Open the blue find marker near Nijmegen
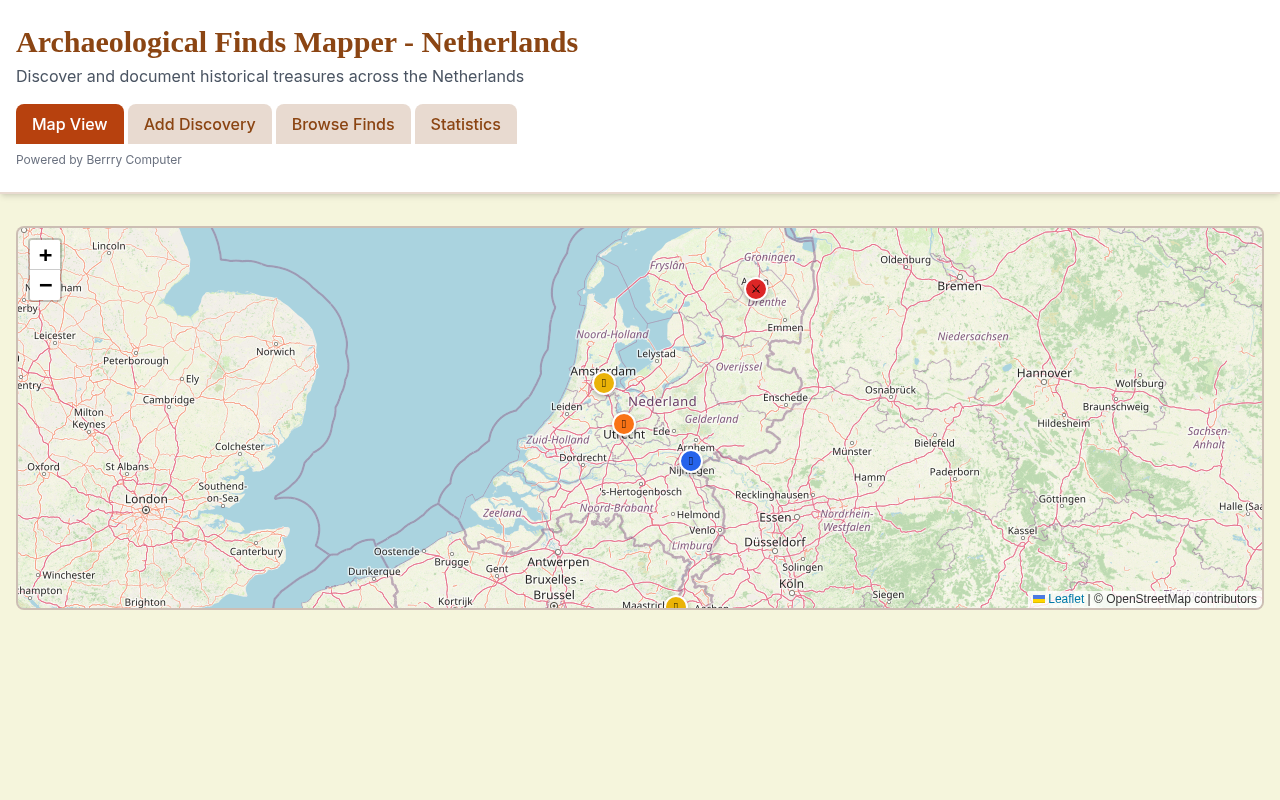Screen dimensions: 1280x800 tap(689, 460)
